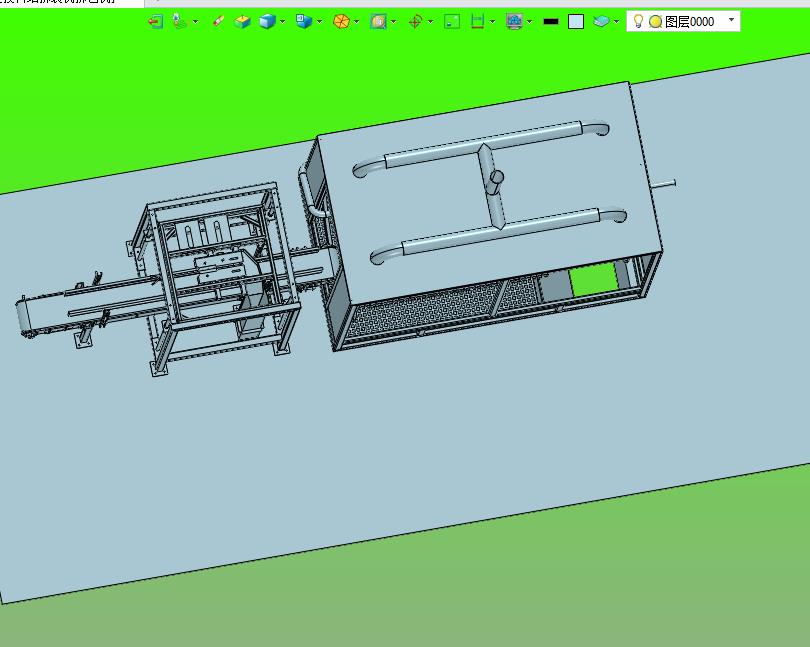
Task: Select the H-shaped pipe on enclosure top
Action: pos(490,192)
